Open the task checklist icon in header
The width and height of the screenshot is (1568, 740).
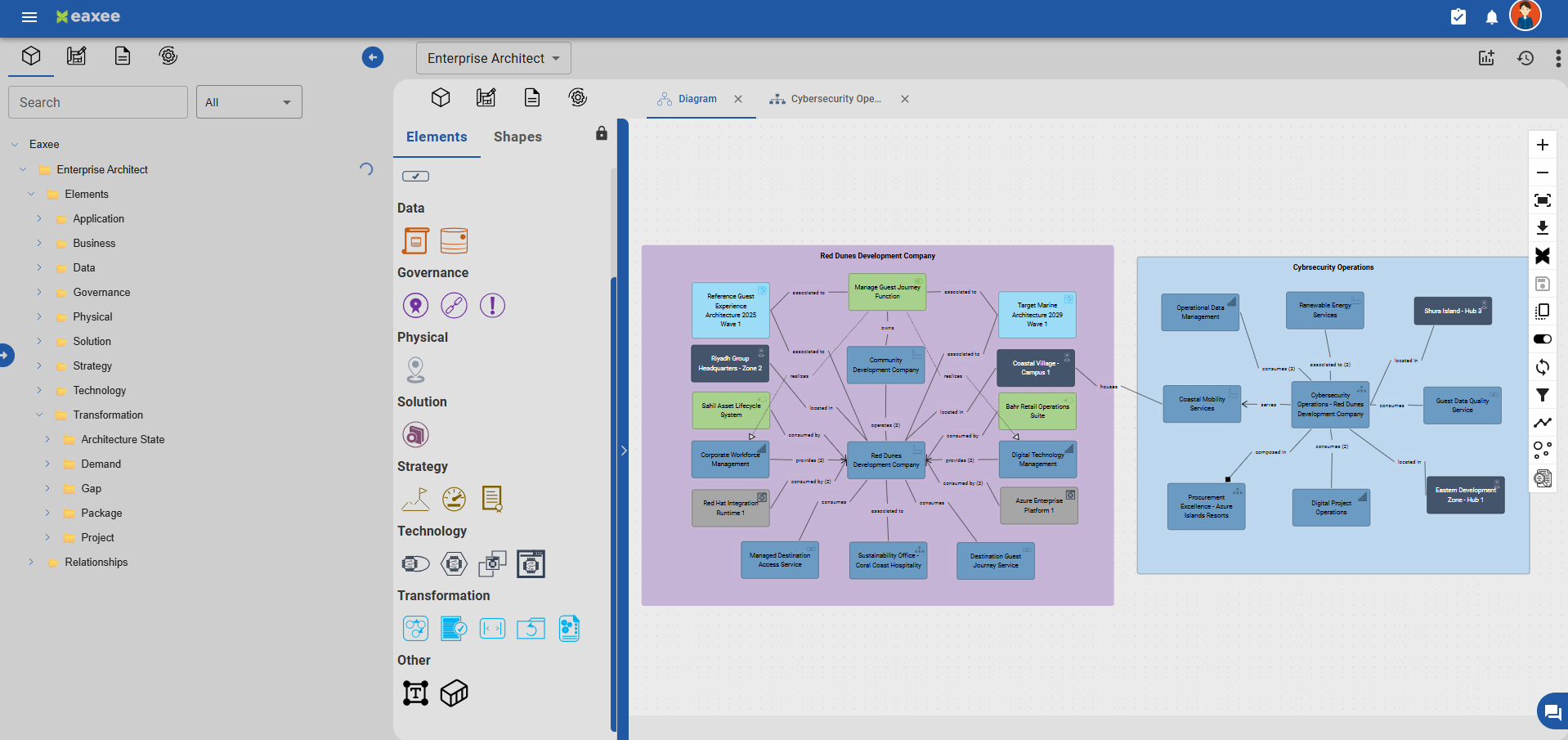1458,17
